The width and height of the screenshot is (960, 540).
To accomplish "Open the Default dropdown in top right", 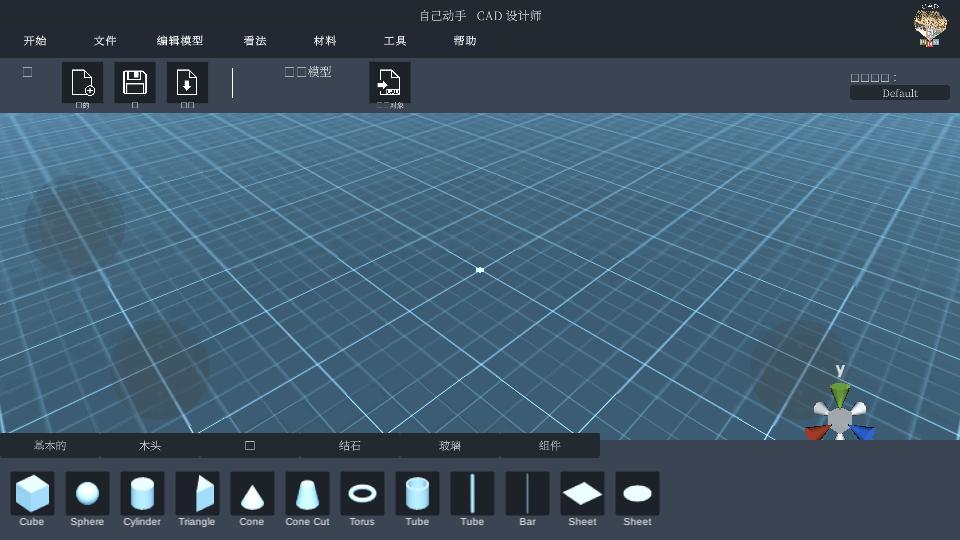I will [x=899, y=93].
